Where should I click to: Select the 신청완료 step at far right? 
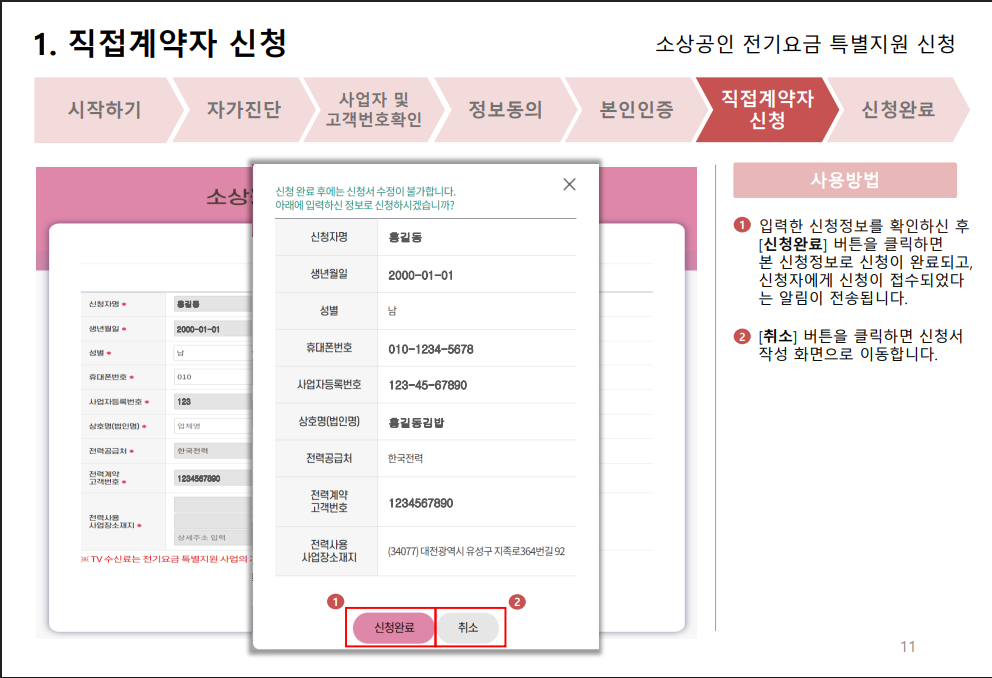(x=898, y=111)
